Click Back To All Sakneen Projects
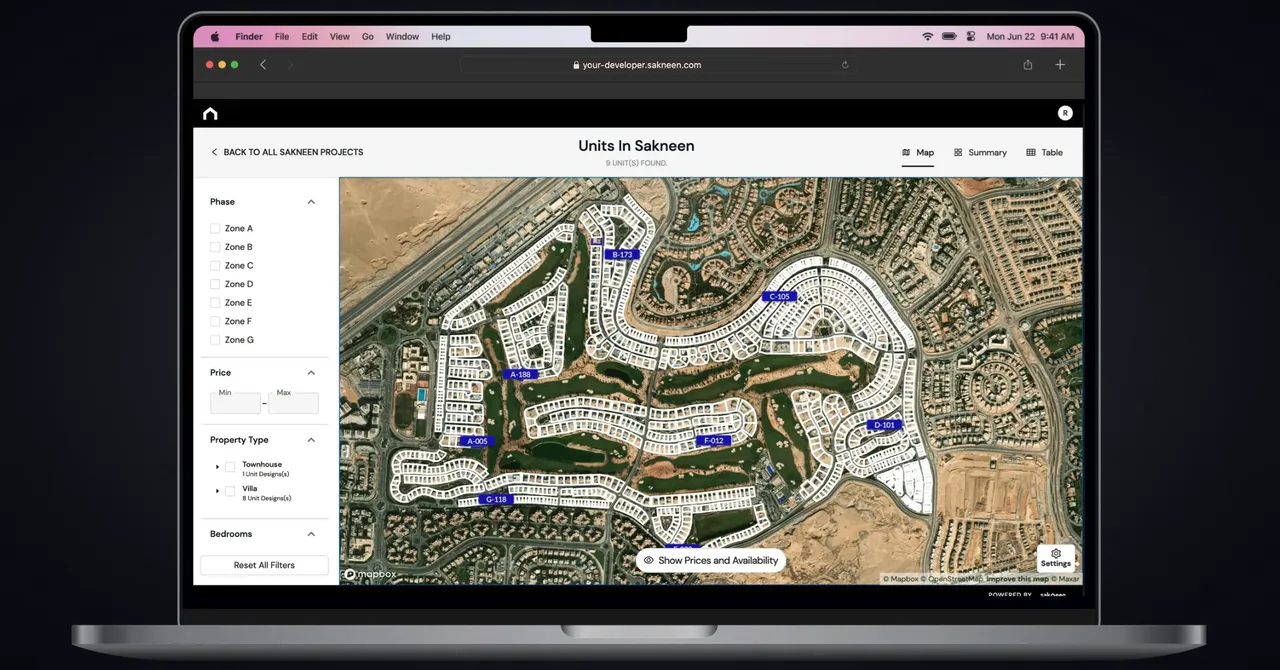 287,153
